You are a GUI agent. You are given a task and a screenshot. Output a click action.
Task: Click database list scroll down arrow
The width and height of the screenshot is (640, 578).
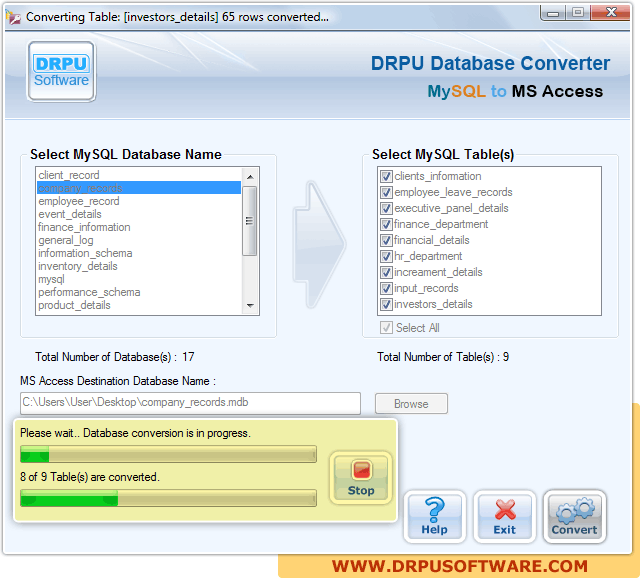click(250, 305)
